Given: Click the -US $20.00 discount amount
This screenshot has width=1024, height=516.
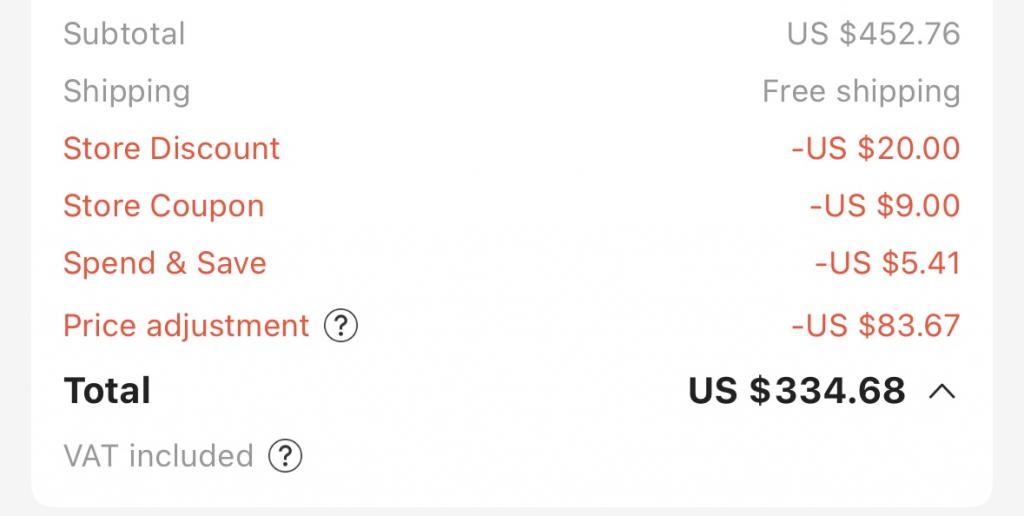Looking at the screenshot, I should click(x=875, y=148).
